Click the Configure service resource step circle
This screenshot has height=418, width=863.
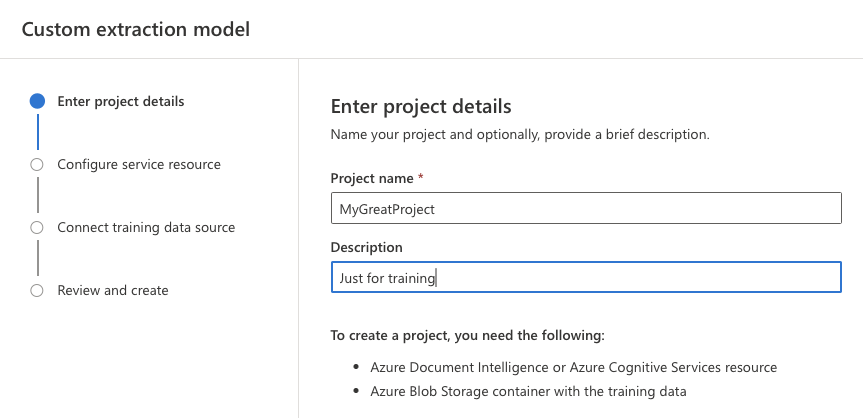click(x=37, y=164)
